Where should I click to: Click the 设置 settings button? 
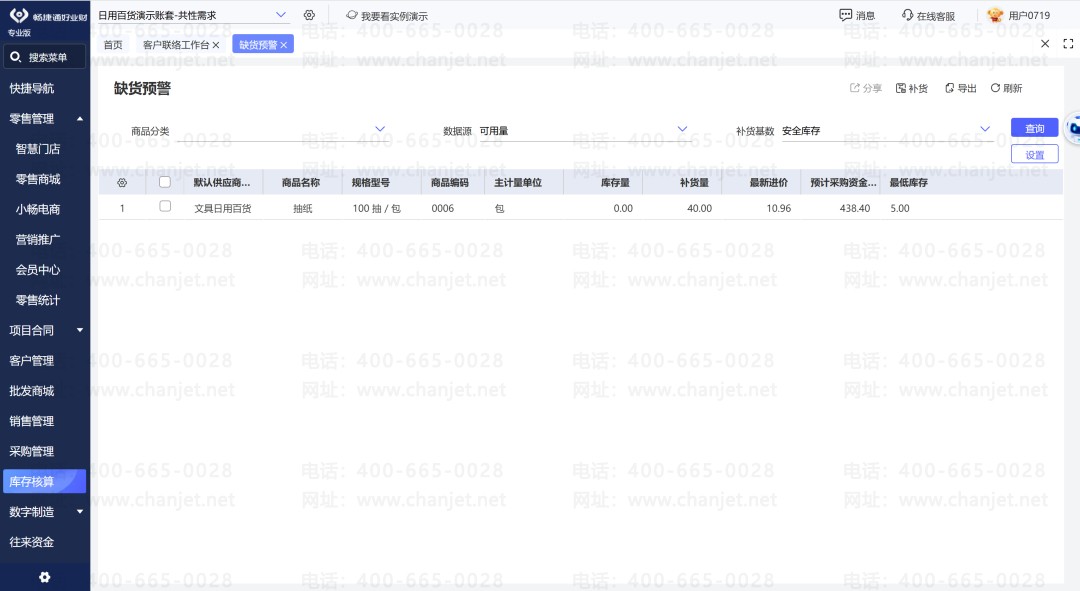[1035, 154]
